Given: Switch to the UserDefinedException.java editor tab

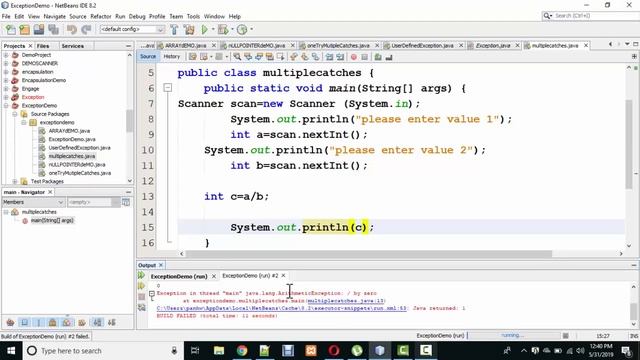Looking at the screenshot, I should pyautogui.click(x=422, y=46).
